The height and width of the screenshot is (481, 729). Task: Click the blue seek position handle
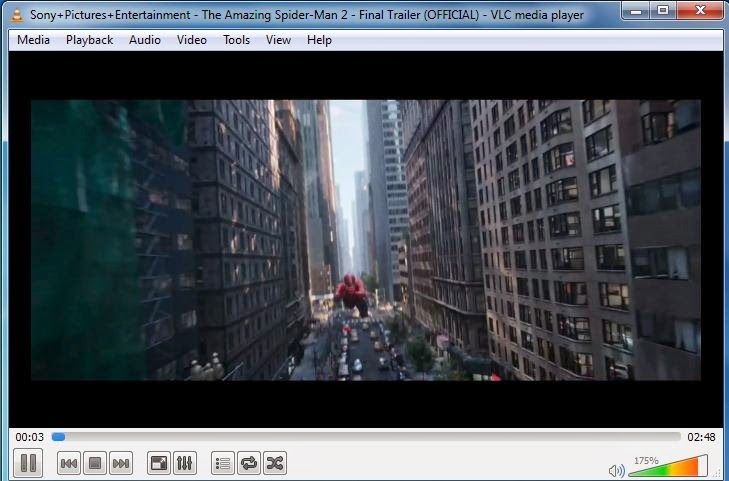[x=58, y=437]
